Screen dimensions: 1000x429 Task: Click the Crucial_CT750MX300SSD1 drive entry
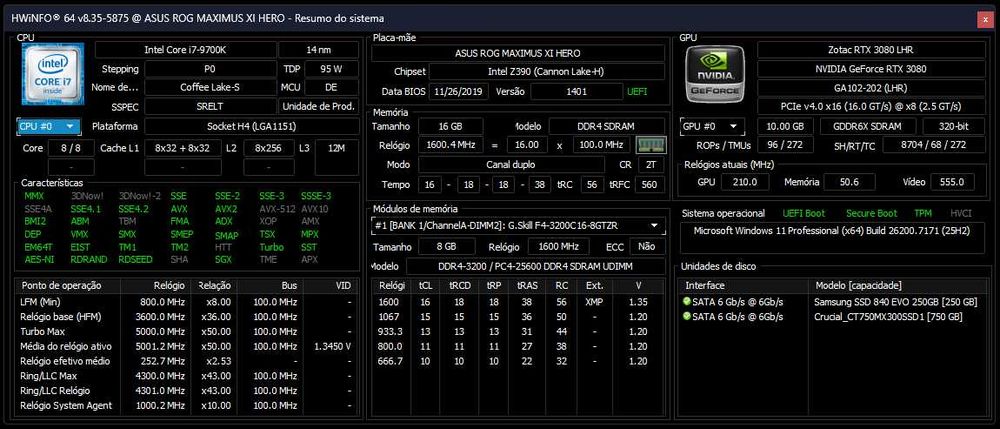coord(888,316)
